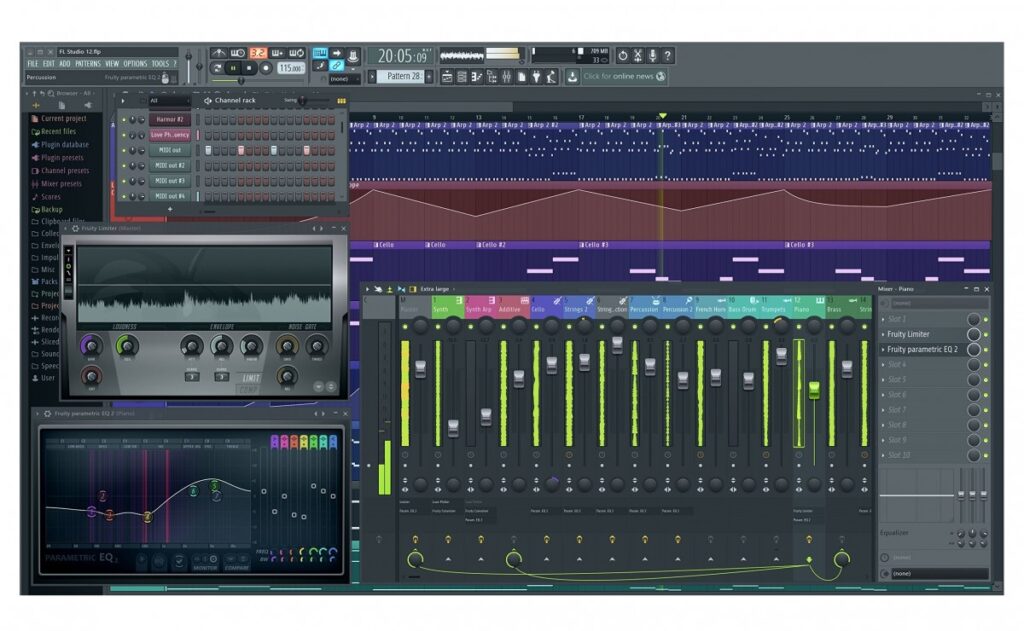
Task: Open the OPTIONS menu
Action: coord(135,63)
